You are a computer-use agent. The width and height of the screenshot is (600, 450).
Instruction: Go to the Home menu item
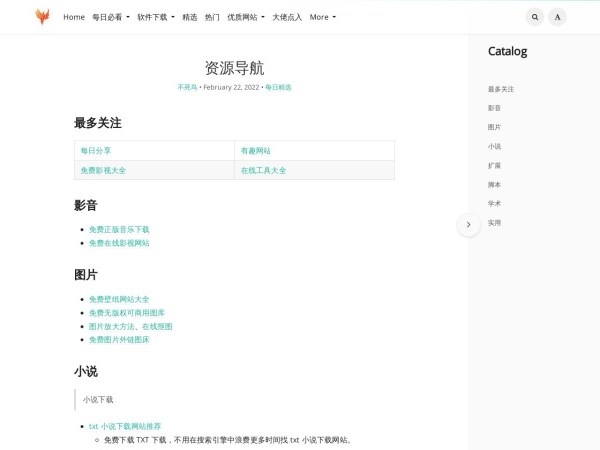74,17
